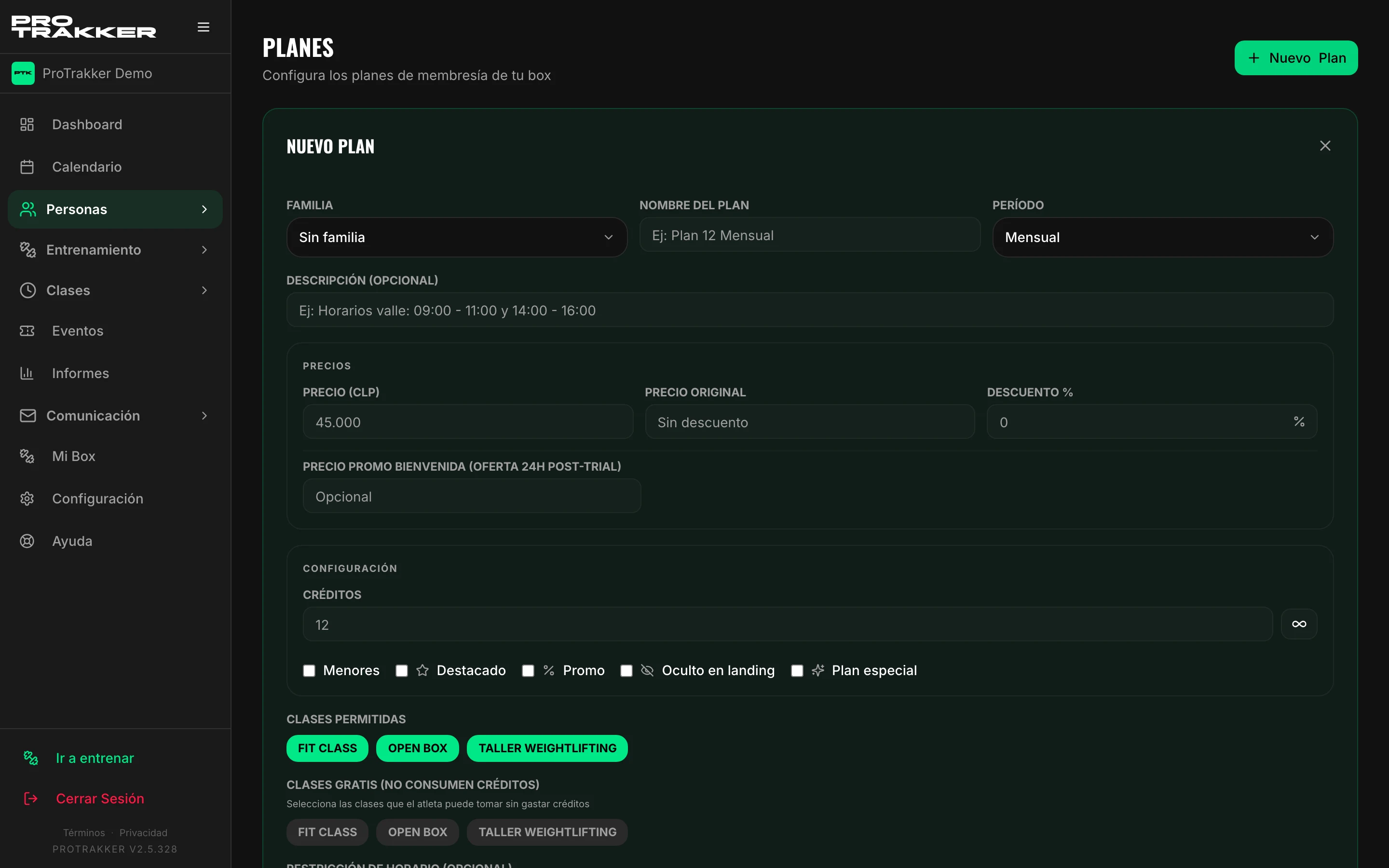Click the Entrenamiento dumbbell icon
The height and width of the screenshot is (868, 1389).
click(x=27, y=250)
